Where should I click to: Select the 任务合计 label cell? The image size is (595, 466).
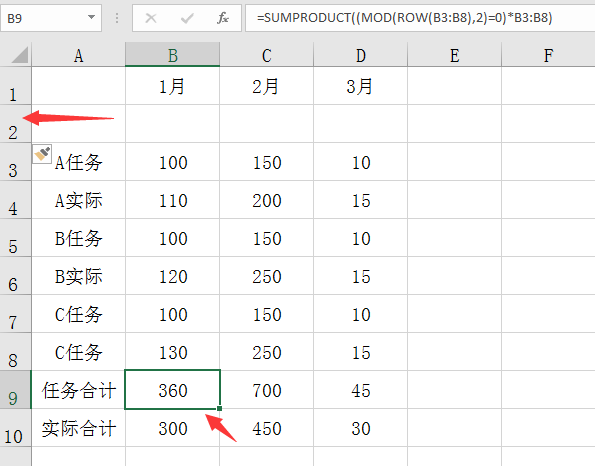[x=79, y=389]
